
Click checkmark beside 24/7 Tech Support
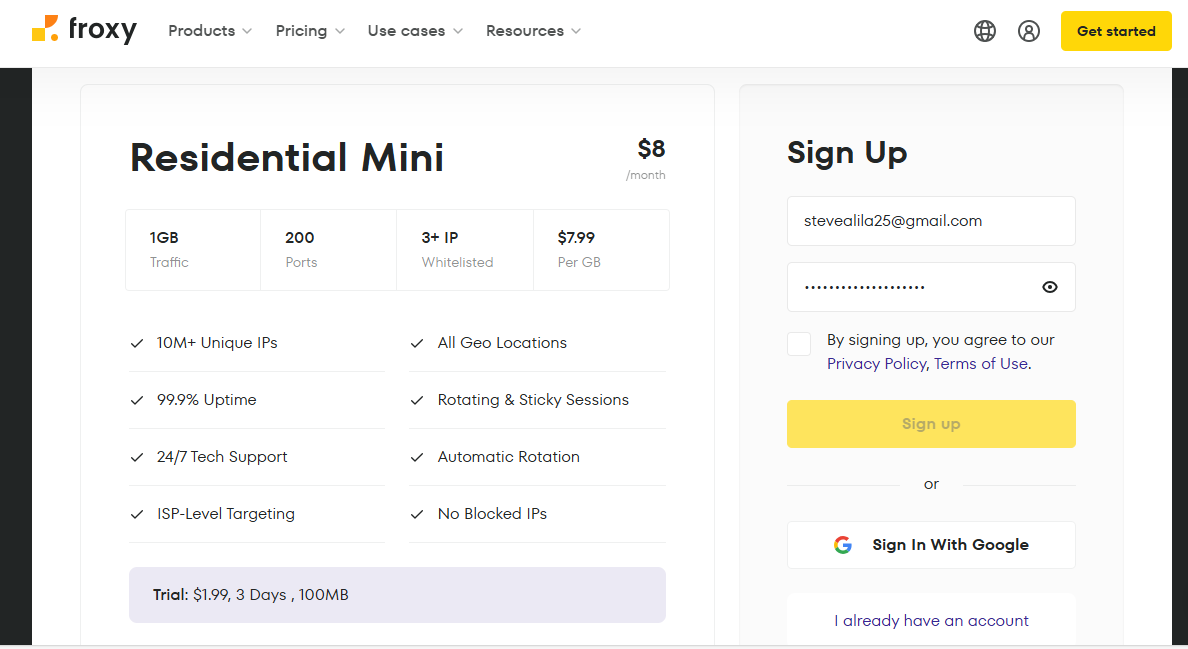137,457
